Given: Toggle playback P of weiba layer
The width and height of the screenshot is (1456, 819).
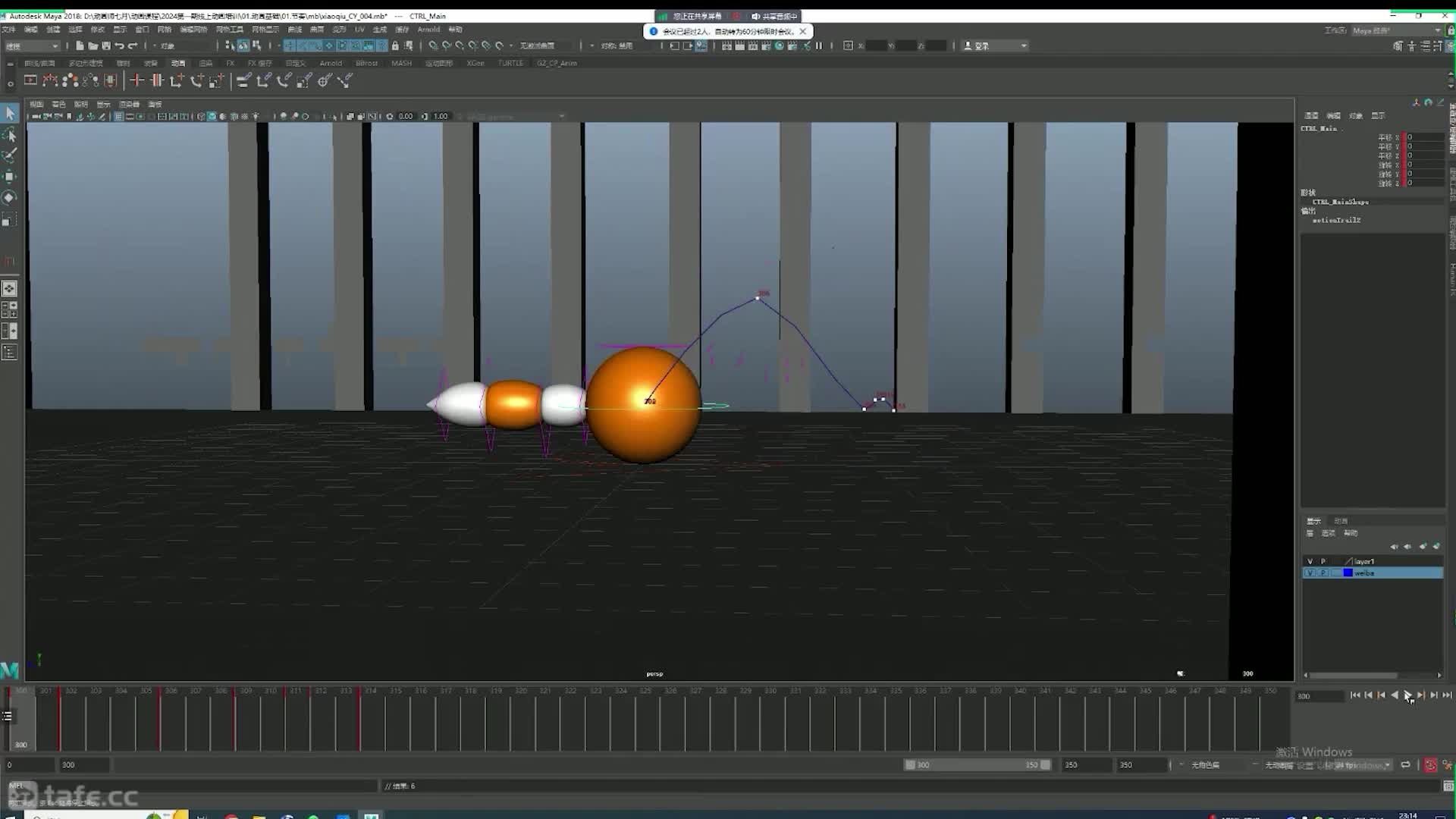Looking at the screenshot, I should click(x=1323, y=573).
